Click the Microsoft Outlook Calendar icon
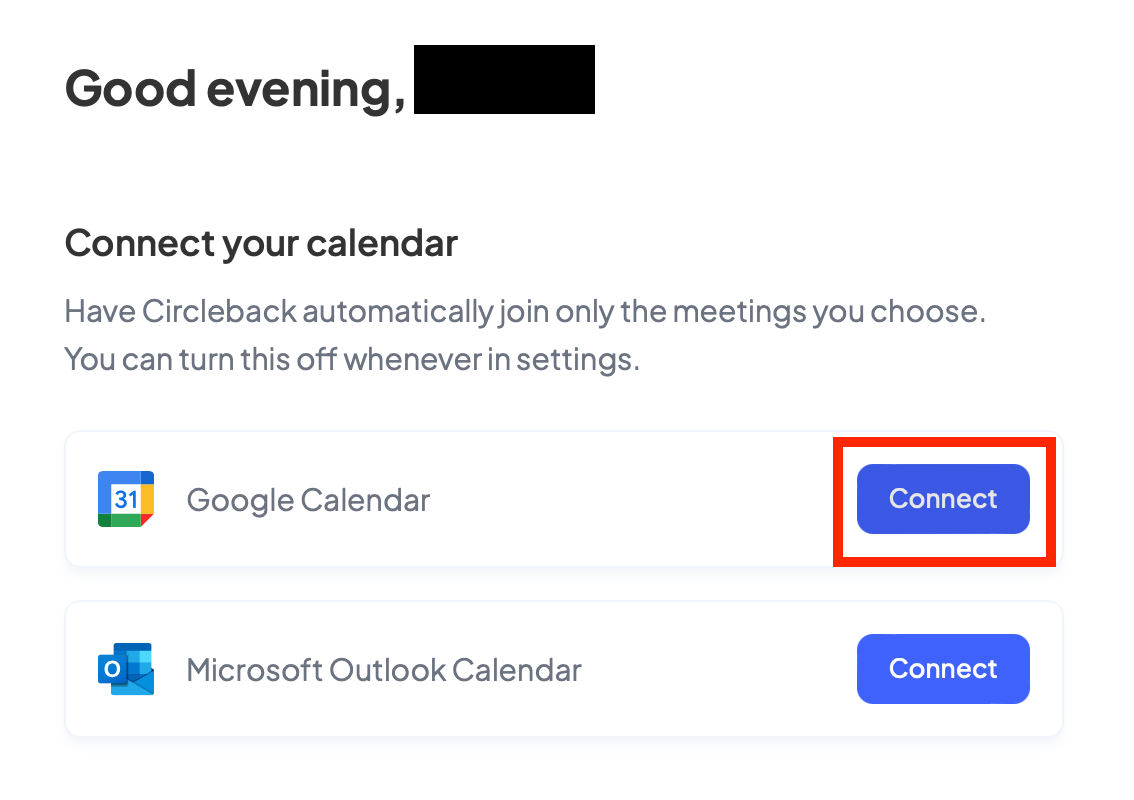The image size is (1134, 800). point(126,669)
